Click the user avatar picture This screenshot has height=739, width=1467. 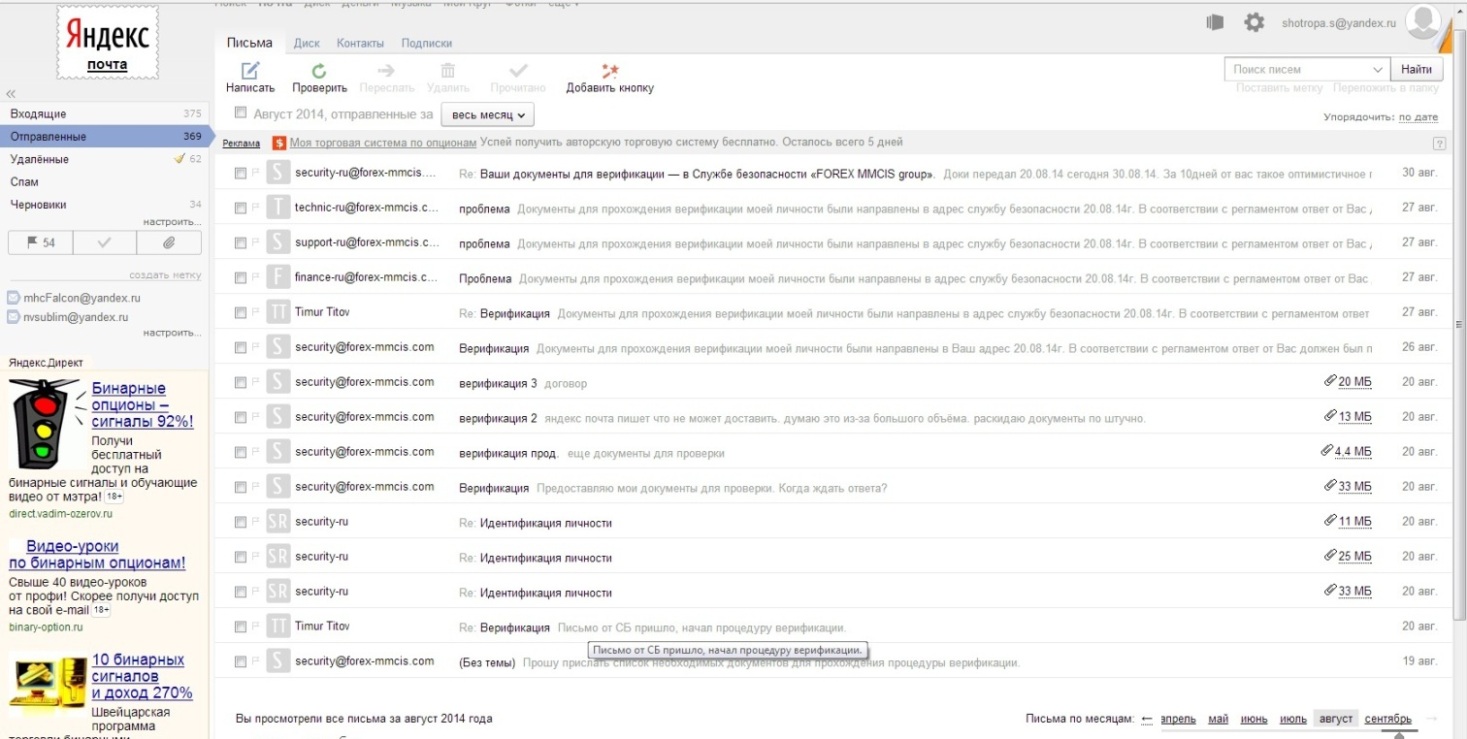(1422, 22)
